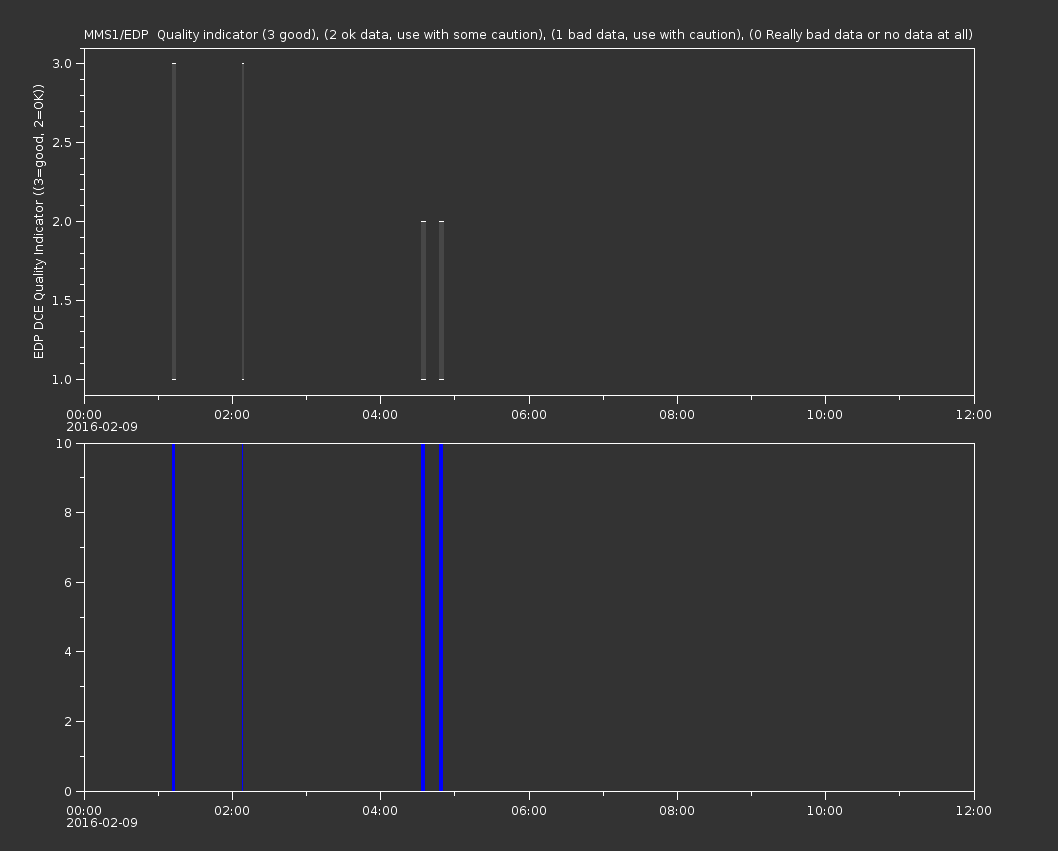This screenshot has height=851, width=1058.
Task: Click the 2016-02-09 date under quality panel
Action: click(102, 427)
